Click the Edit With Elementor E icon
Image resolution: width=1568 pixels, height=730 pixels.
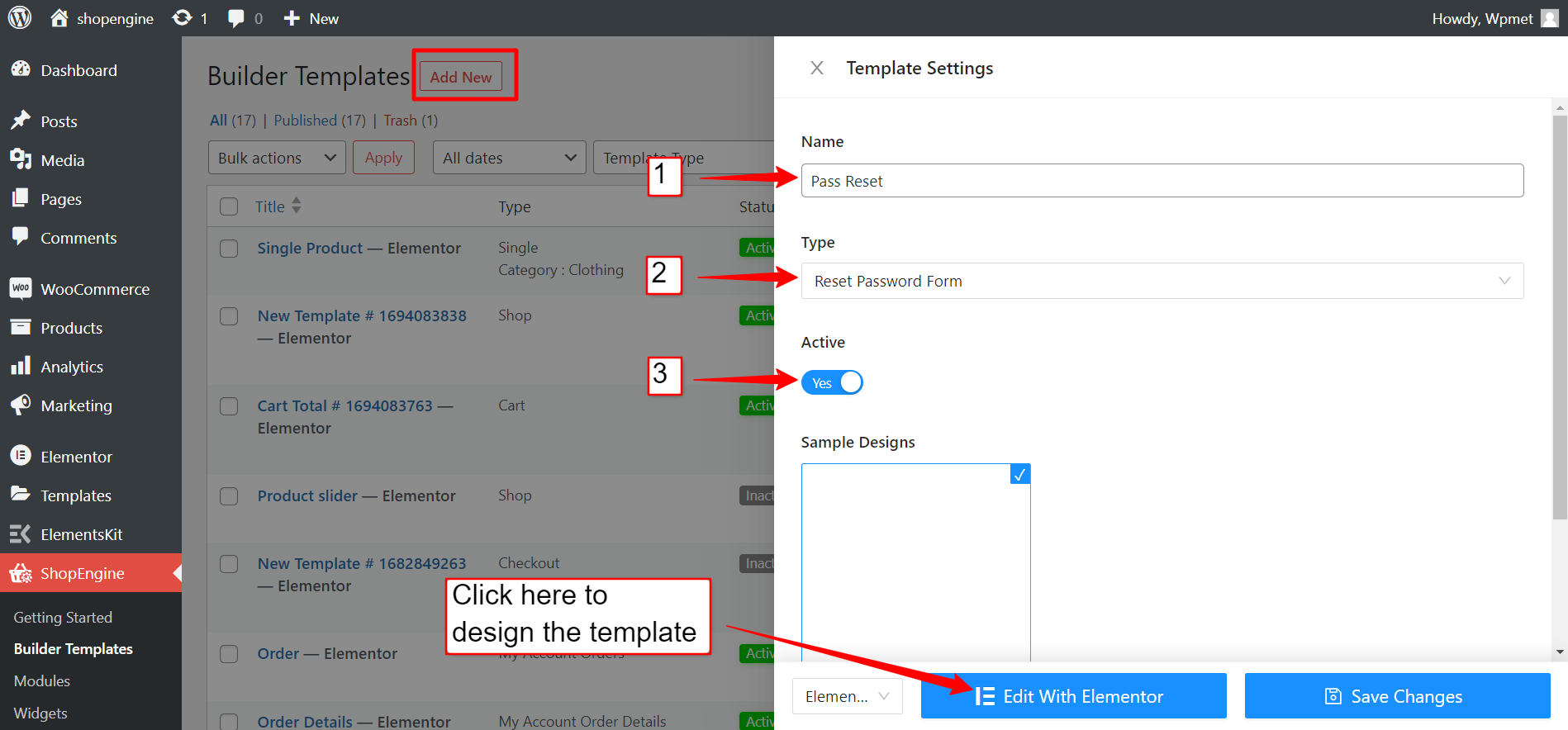[x=984, y=696]
